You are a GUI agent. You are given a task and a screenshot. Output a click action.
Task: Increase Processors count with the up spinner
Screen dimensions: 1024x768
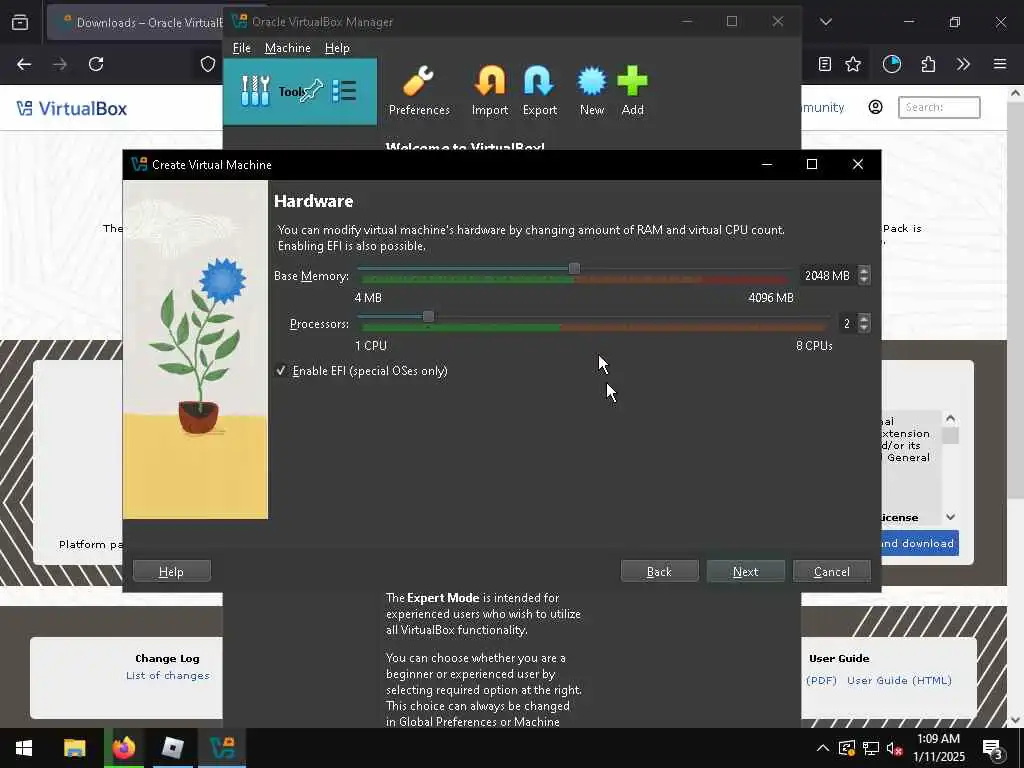click(x=864, y=319)
